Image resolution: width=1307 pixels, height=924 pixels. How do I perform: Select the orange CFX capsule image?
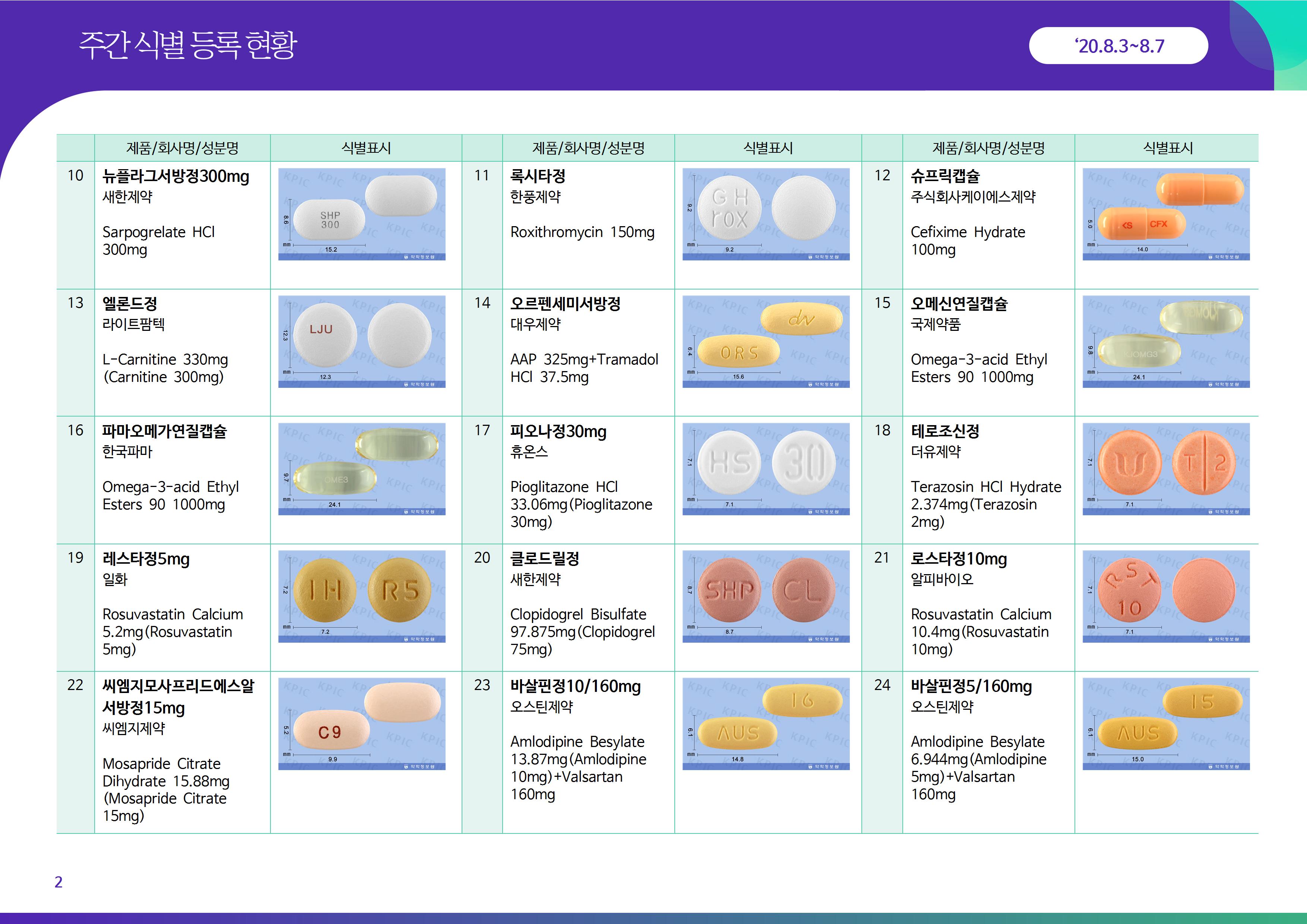[1166, 214]
